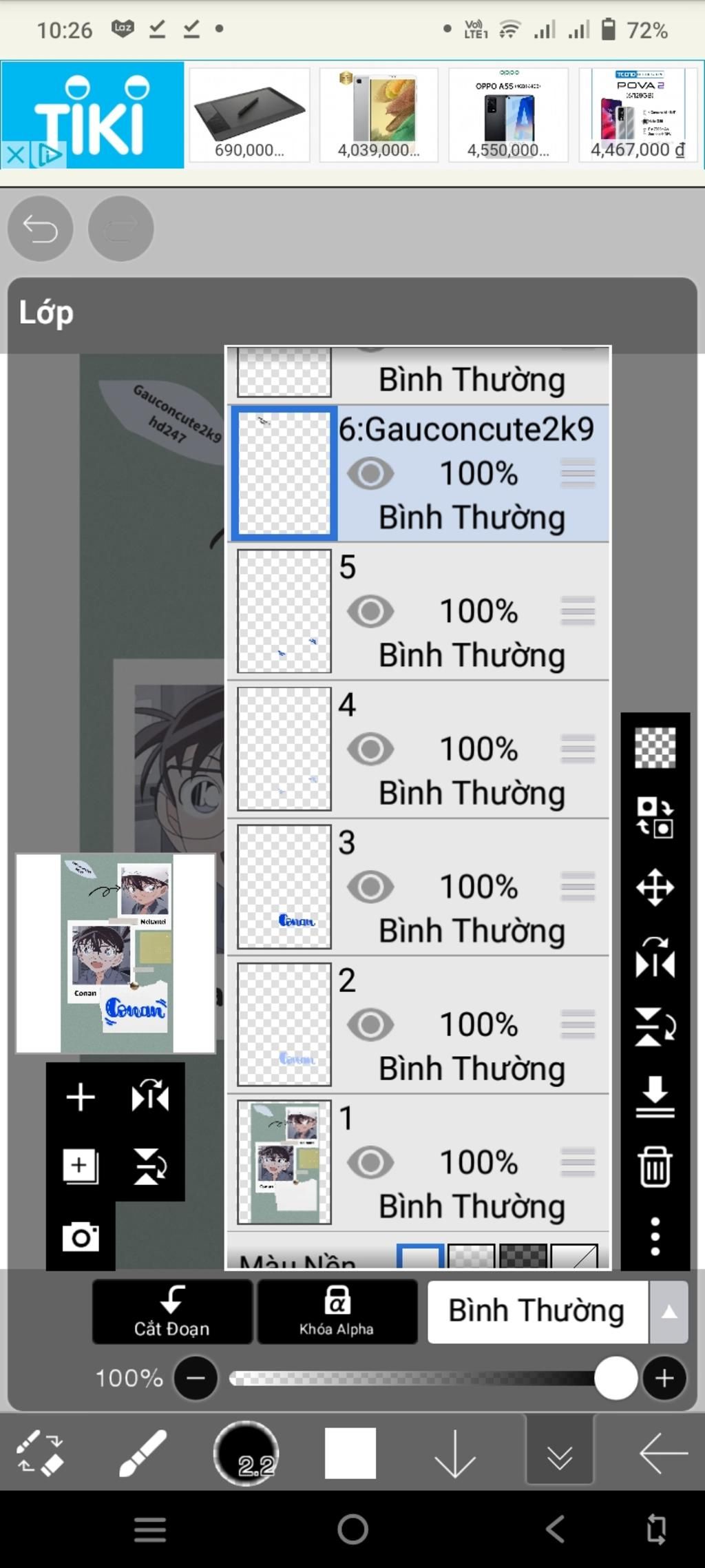This screenshot has width=705, height=1568.
Task: Tap the canvas preview thumbnail
Action: [x=116, y=953]
